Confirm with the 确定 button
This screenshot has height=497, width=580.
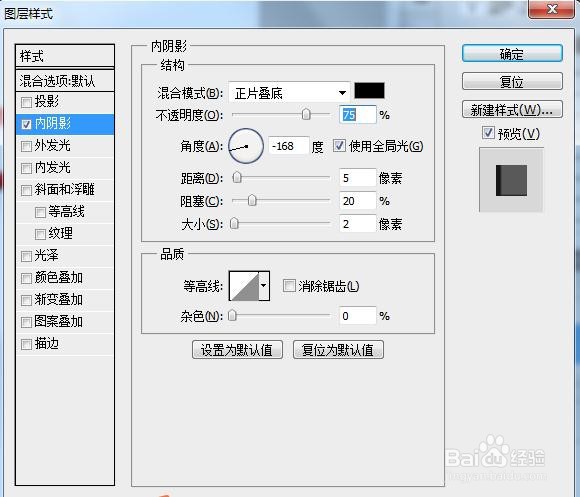click(x=512, y=54)
